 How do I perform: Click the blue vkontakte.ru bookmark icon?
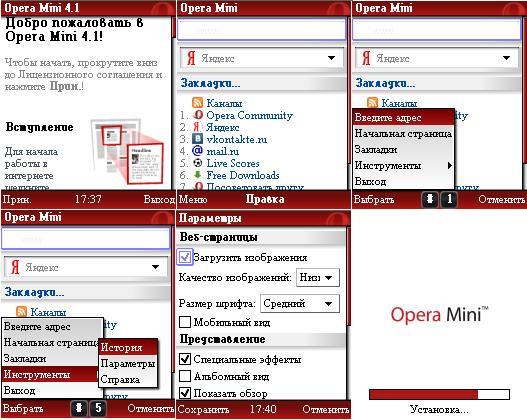click(x=197, y=139)
